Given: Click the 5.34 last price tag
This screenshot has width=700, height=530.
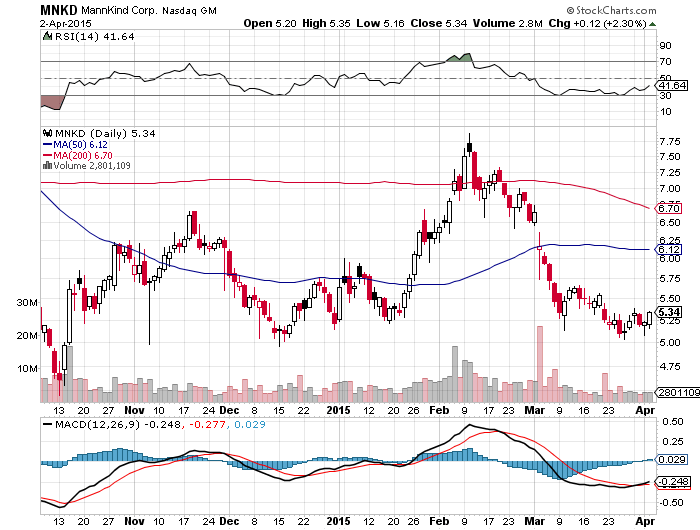Looking at the screenshot, I should tap(668, 312).
